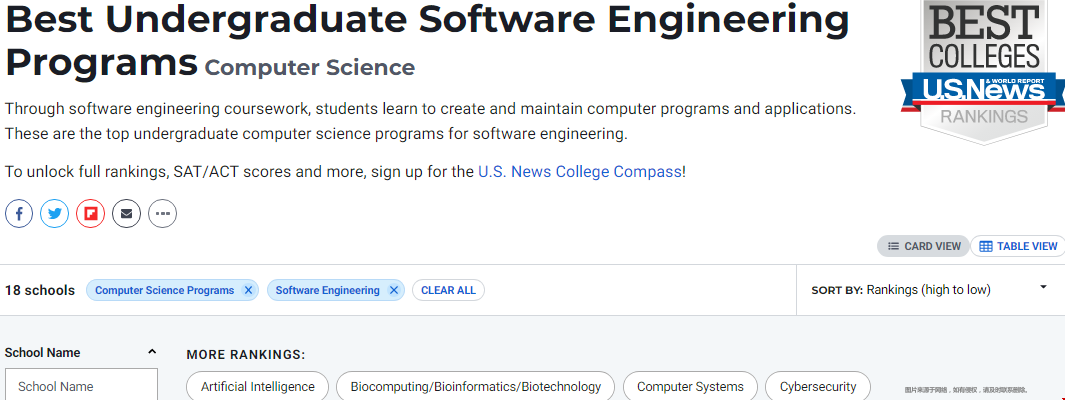The height and width of the screenshot is (400, 1065).
Task: View Cybersecurity rankings
Action: 818,386
